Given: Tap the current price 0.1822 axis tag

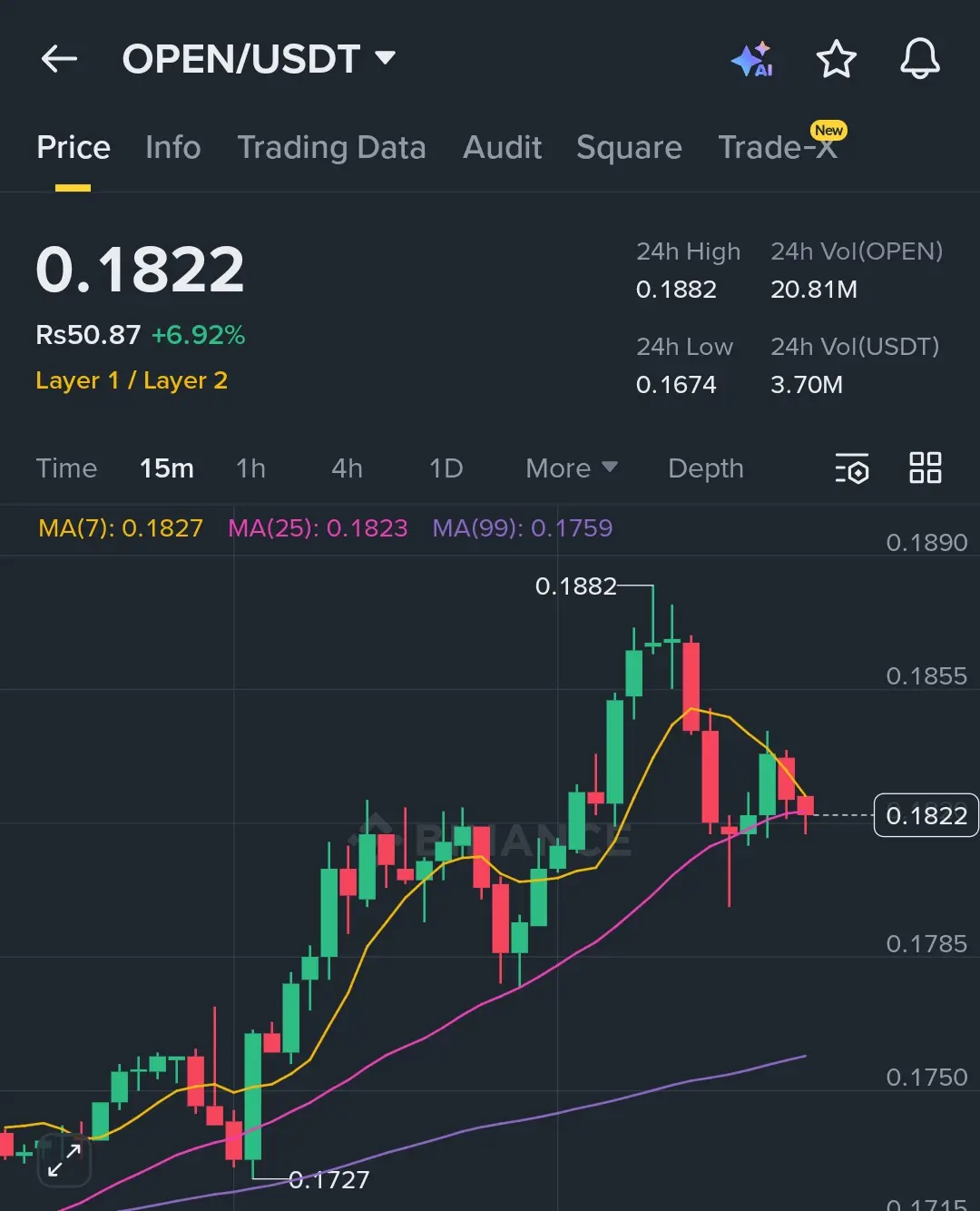Looking at the screenshot, I should coord(926,815).
